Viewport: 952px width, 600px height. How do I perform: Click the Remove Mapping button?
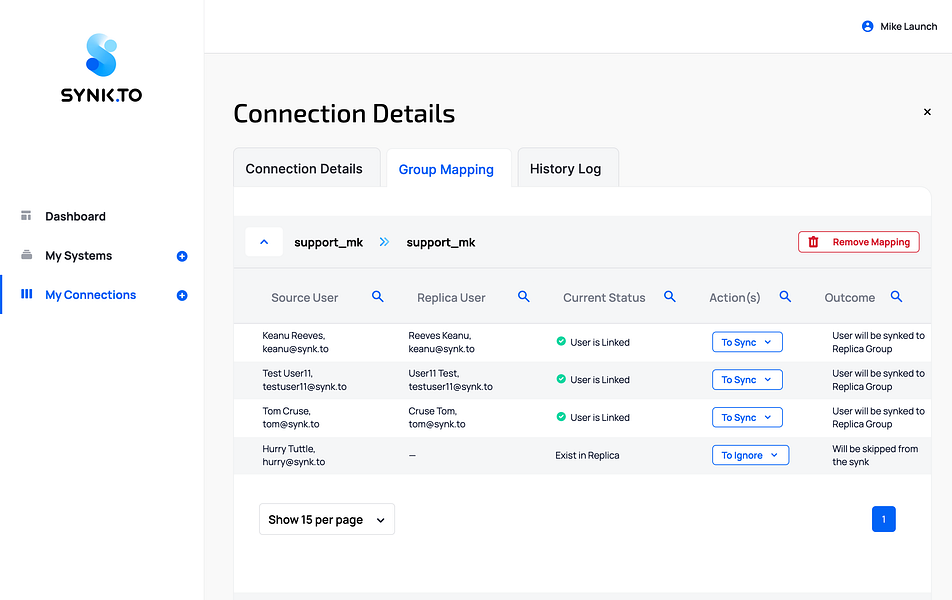coord(858,242)
